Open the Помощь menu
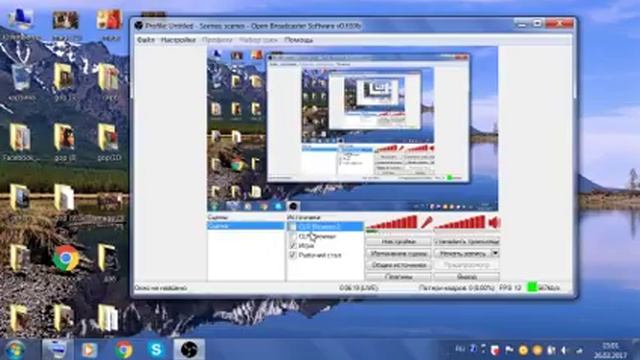The image size is (640, 360). tap(298, 40)
